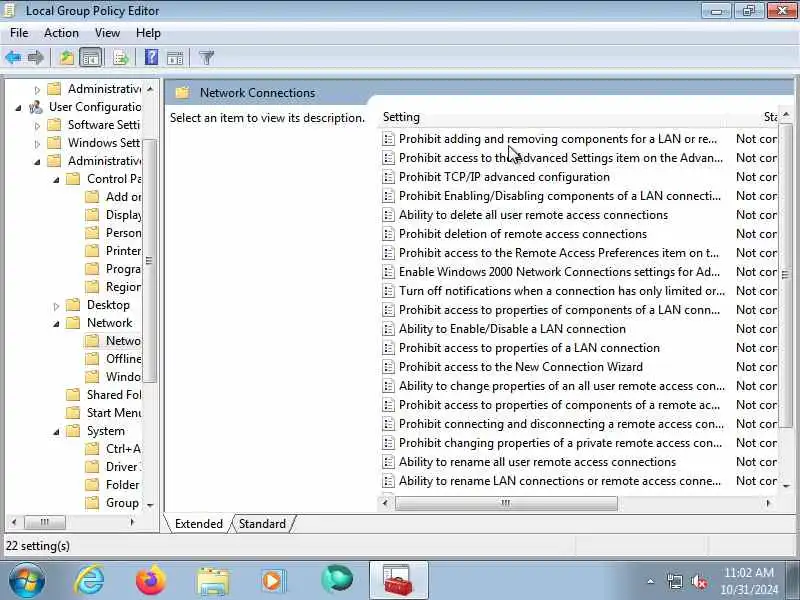Select "Prohibit Enabling/Disabling components of a LAN connecti..."

560,196
